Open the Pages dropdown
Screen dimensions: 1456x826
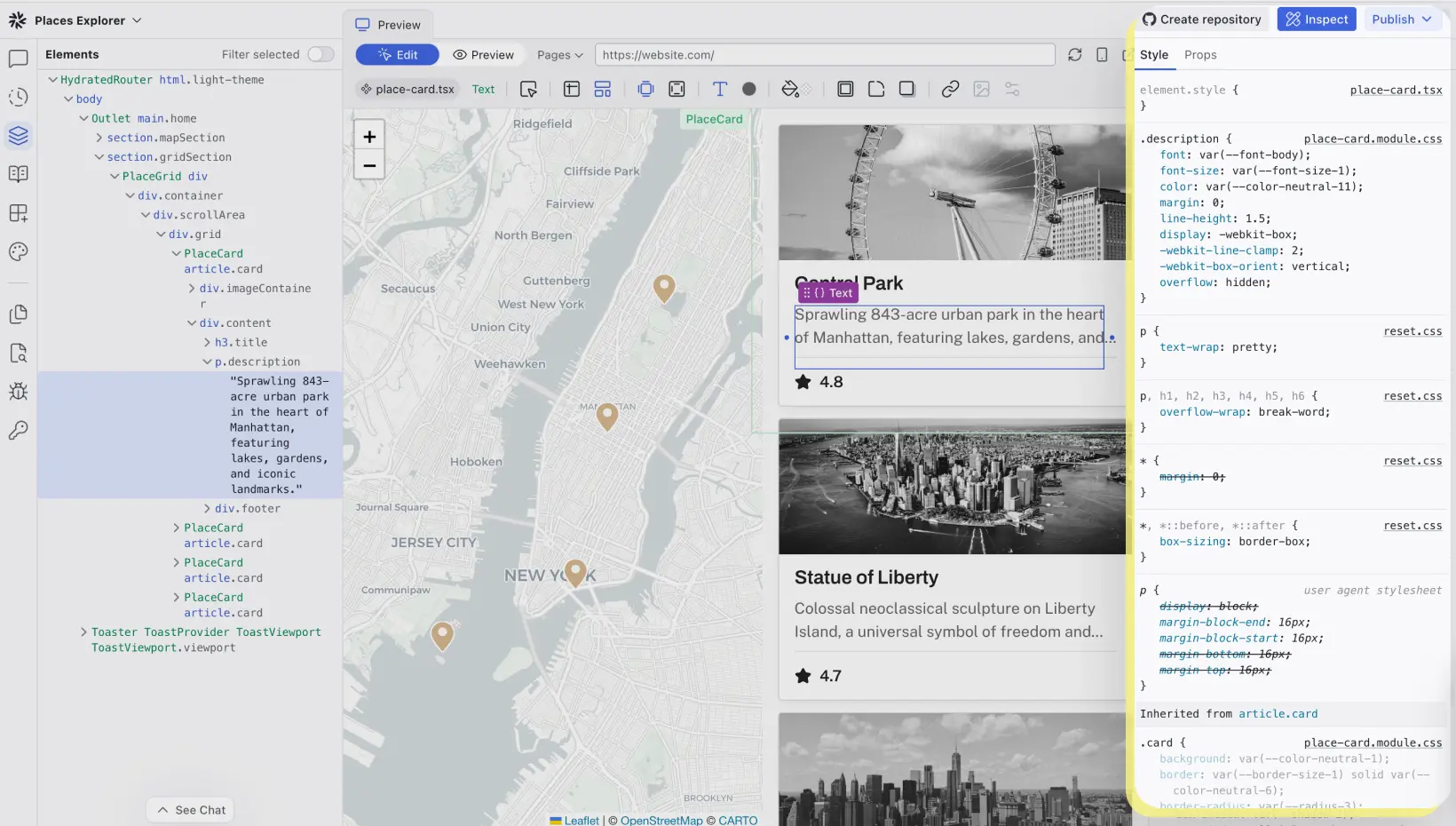click(559, 55)
